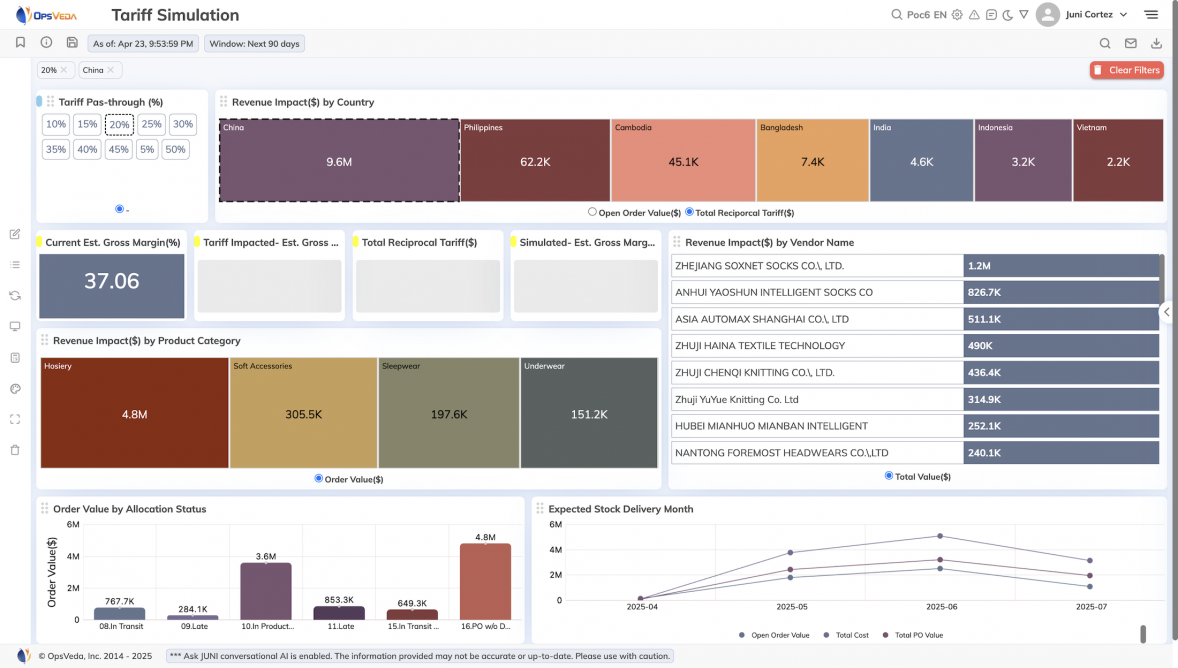
Task: Select the Total Reciprocal Tariff($) radio button
Action: (x=689, y=212)
